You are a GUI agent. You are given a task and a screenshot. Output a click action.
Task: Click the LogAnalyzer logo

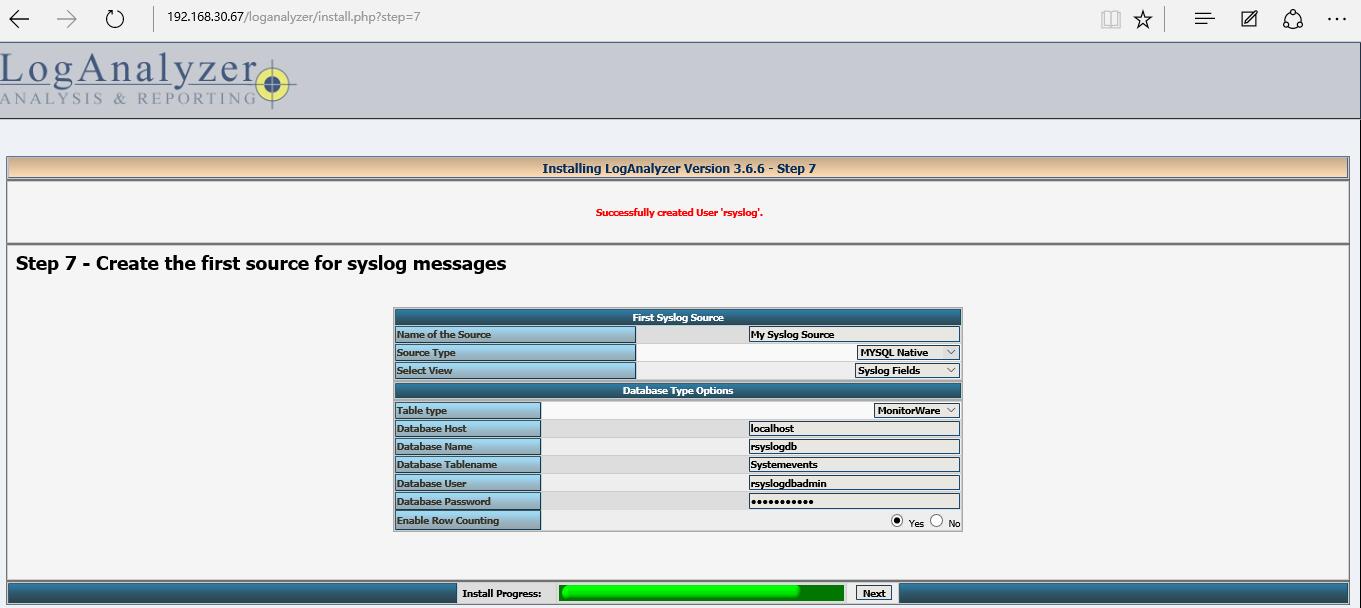(x=148, y=80)
